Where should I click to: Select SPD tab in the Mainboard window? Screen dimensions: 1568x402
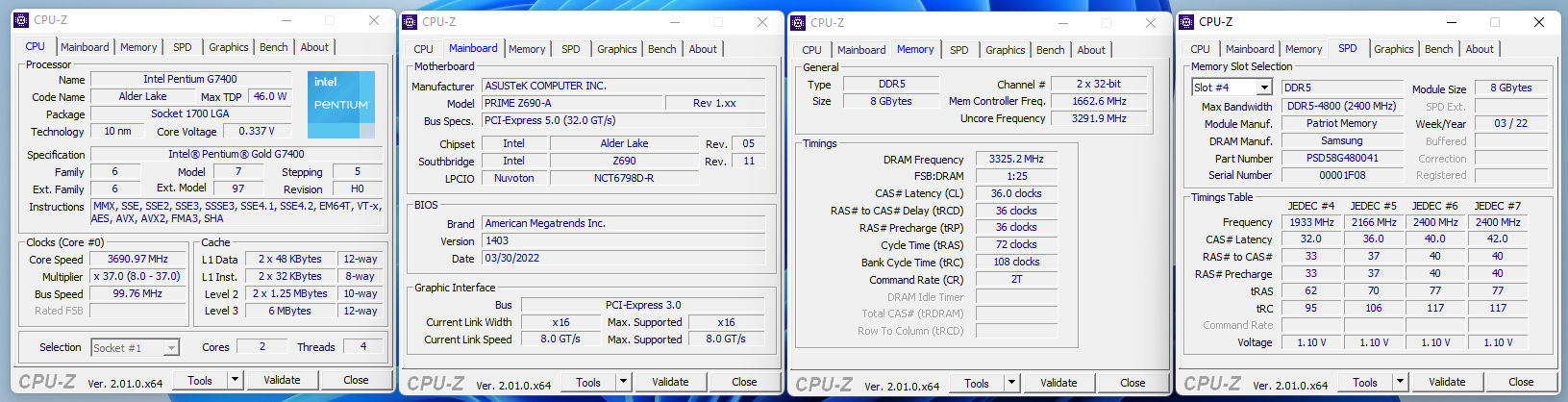[571, 49]
